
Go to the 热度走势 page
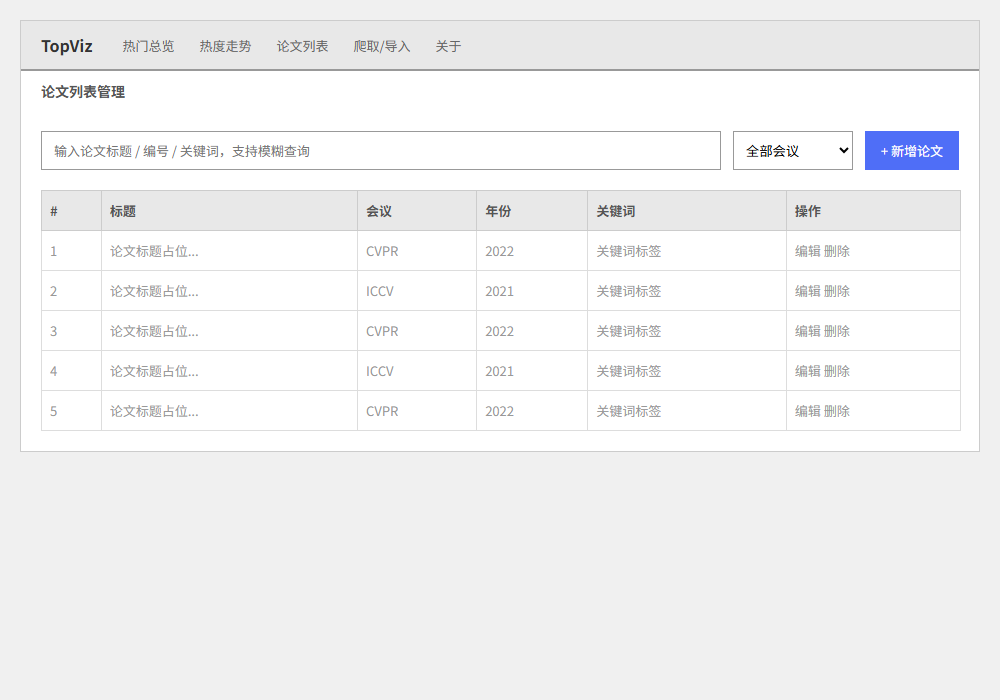point(225,47)
